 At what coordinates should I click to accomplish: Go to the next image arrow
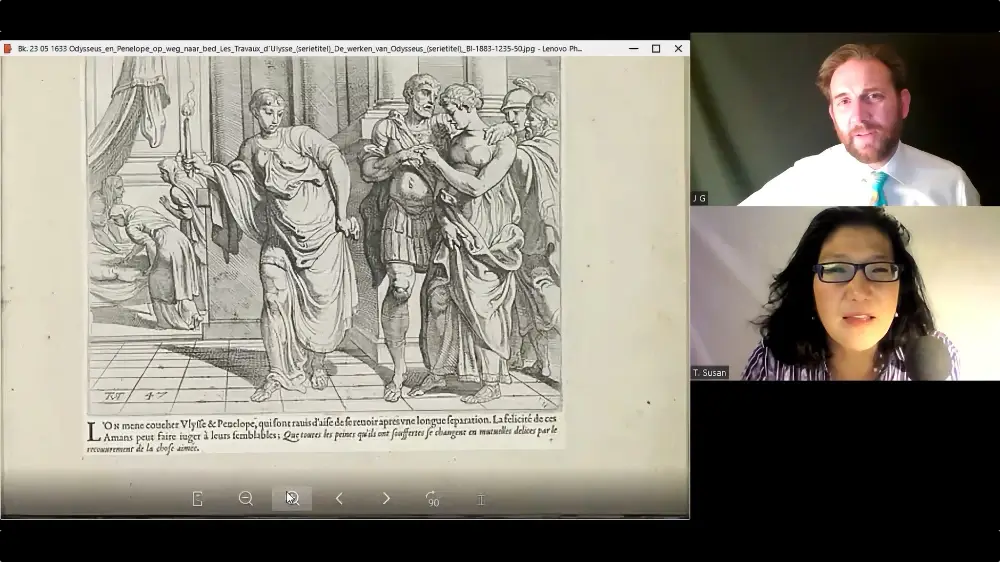click(386, 499)
